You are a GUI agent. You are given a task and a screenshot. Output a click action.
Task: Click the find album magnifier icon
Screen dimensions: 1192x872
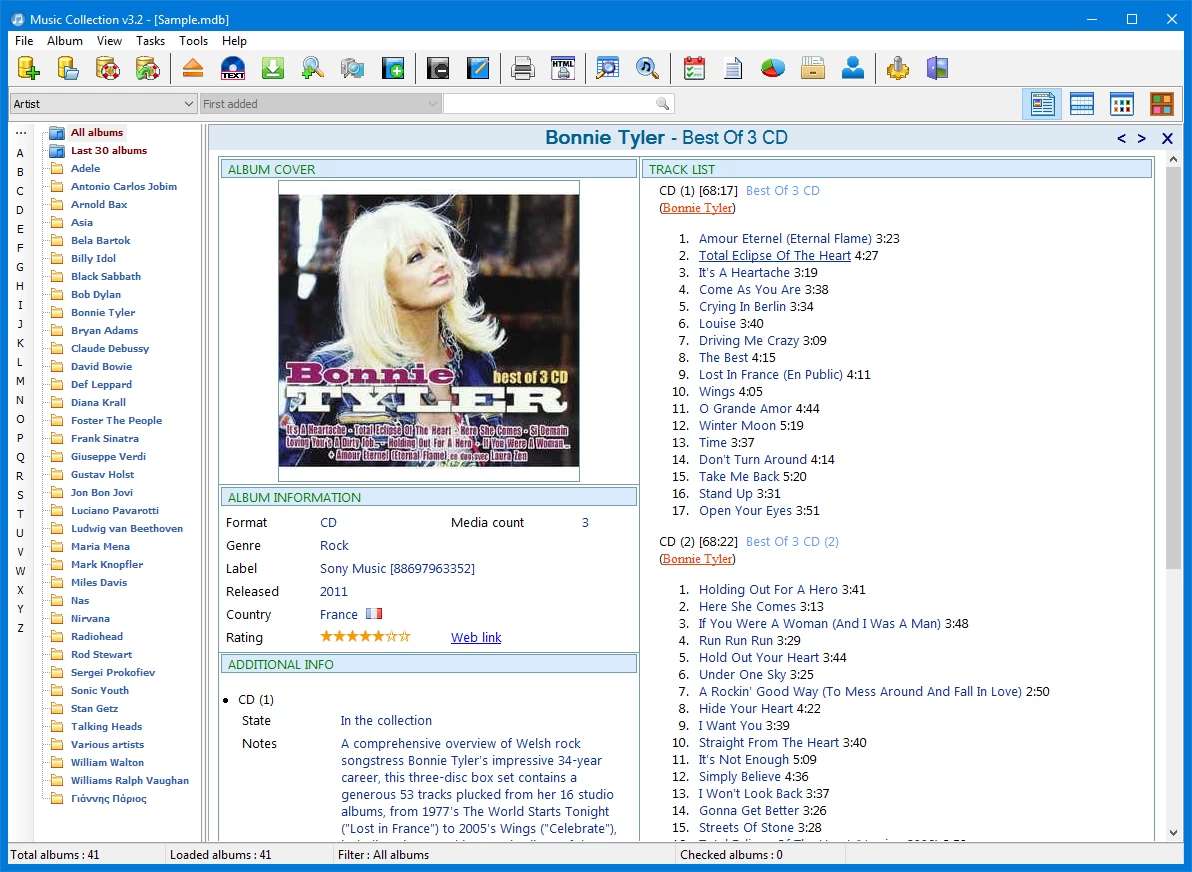pos(607,68)
